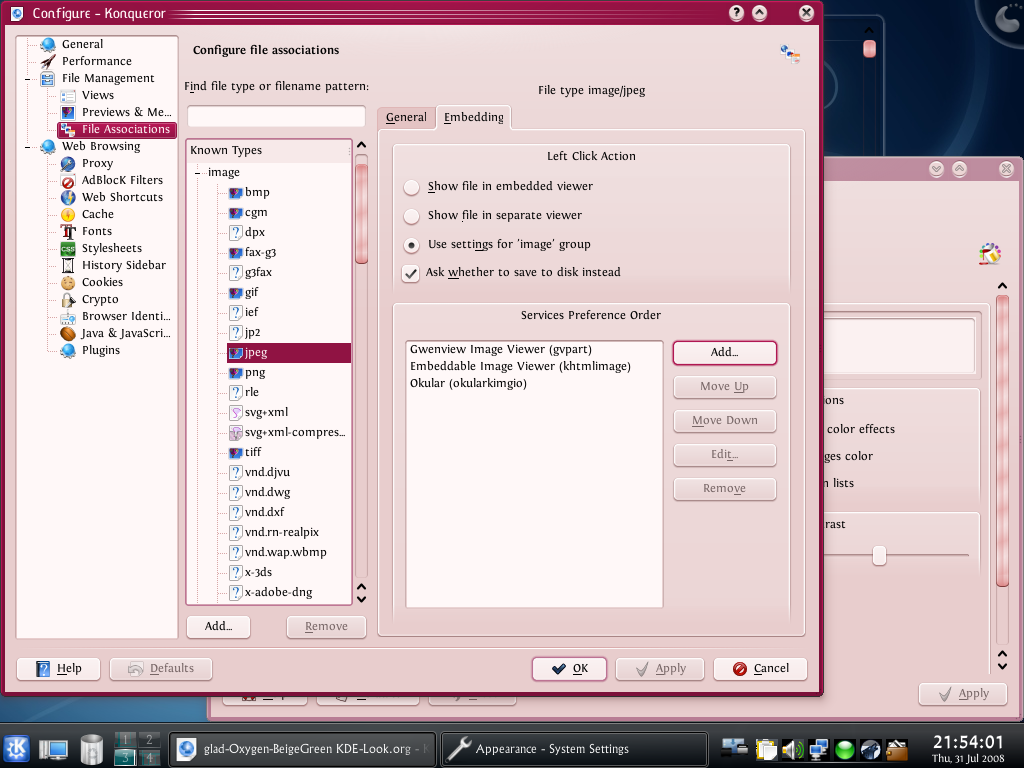The width and height of the screenshot is (1024, 768).
Task: Click Add service button
Action: point(724,353)
